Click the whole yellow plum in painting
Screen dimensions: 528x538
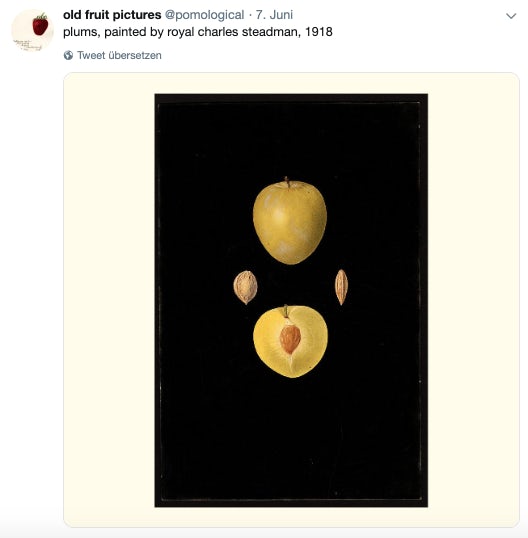pos(290,221)
